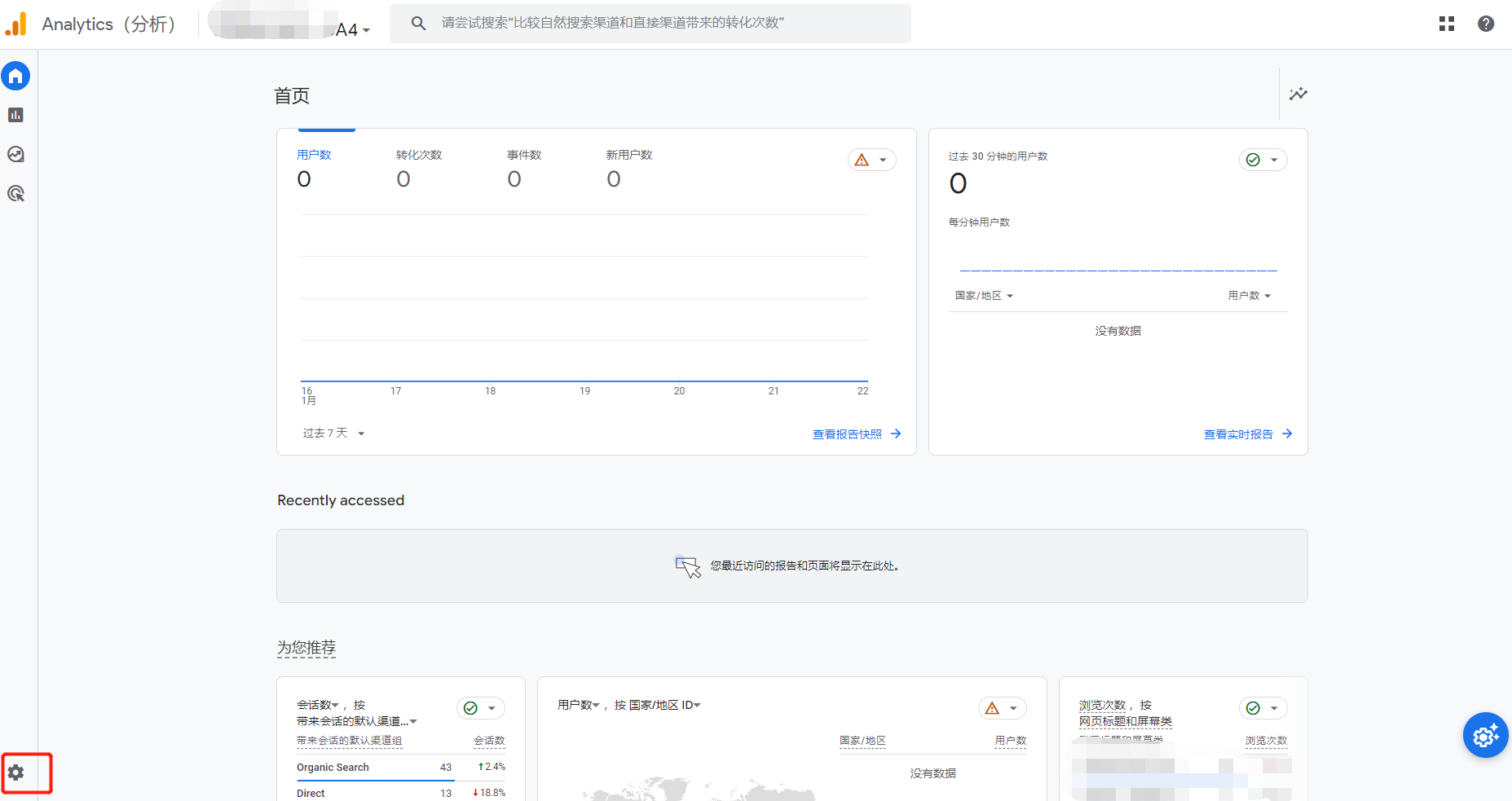1512x801 pixels.
Task: Open Admin gear icon at bottom left
Action: (x=15, y=772)
